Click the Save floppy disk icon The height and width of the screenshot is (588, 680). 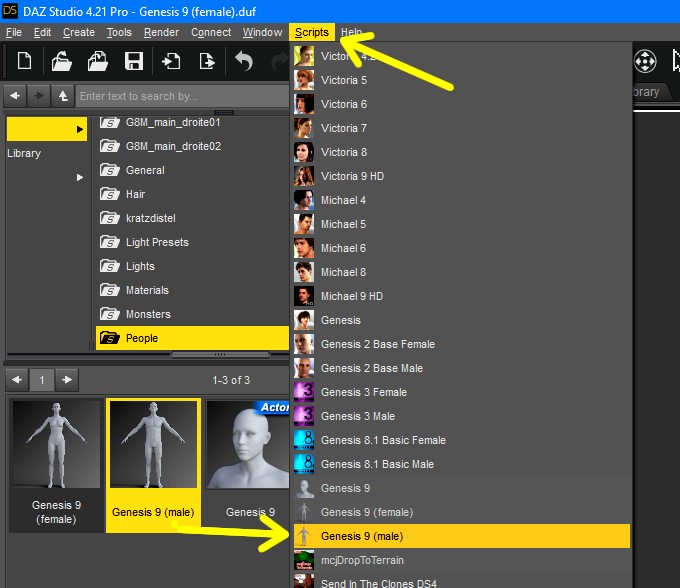click(x=134, y=61)
